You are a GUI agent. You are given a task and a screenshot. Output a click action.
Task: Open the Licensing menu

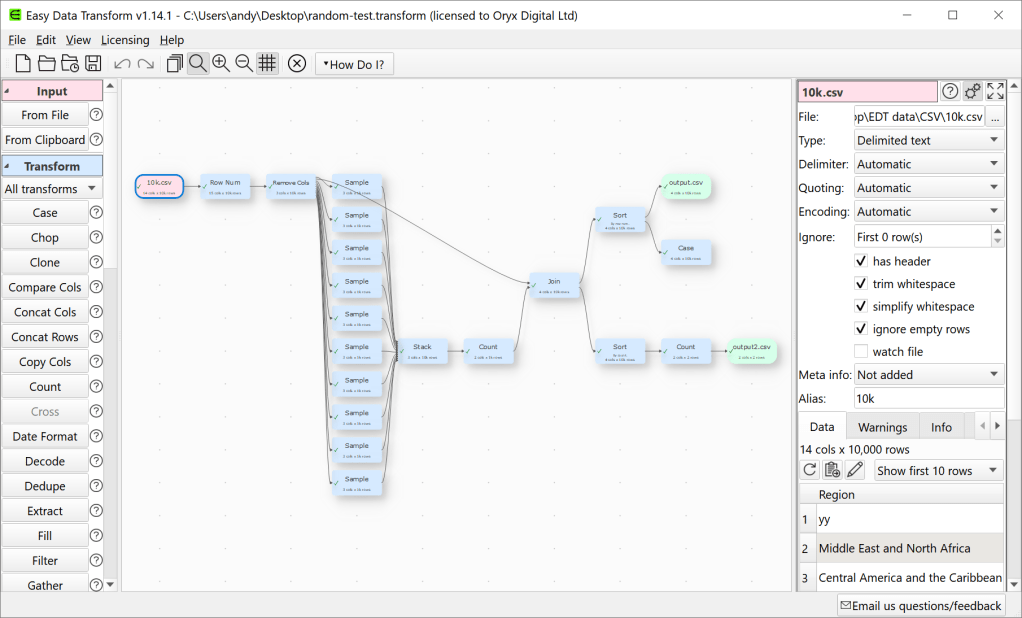(125, 39)
